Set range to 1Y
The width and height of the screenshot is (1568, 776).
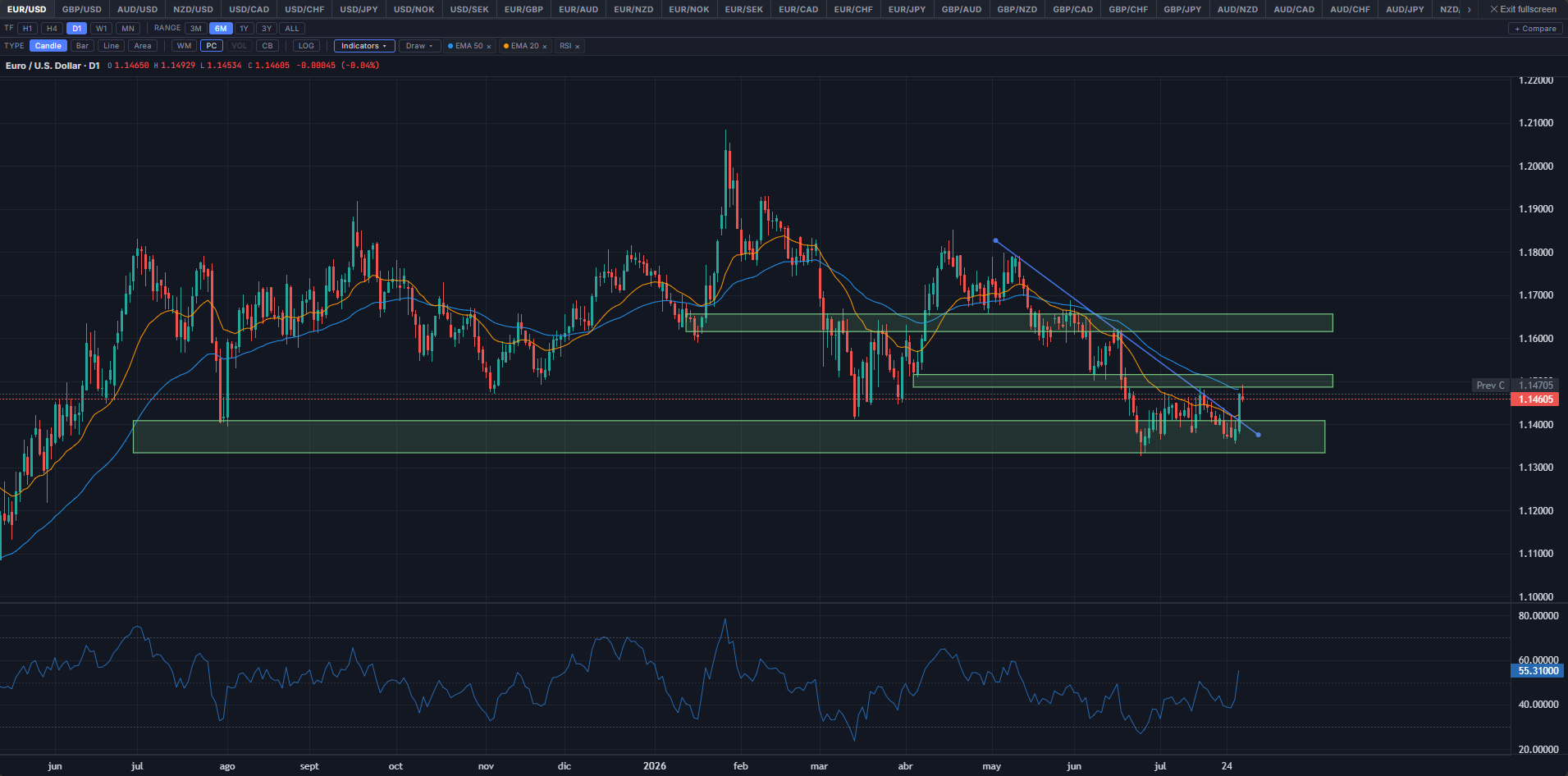pos(244,29)
